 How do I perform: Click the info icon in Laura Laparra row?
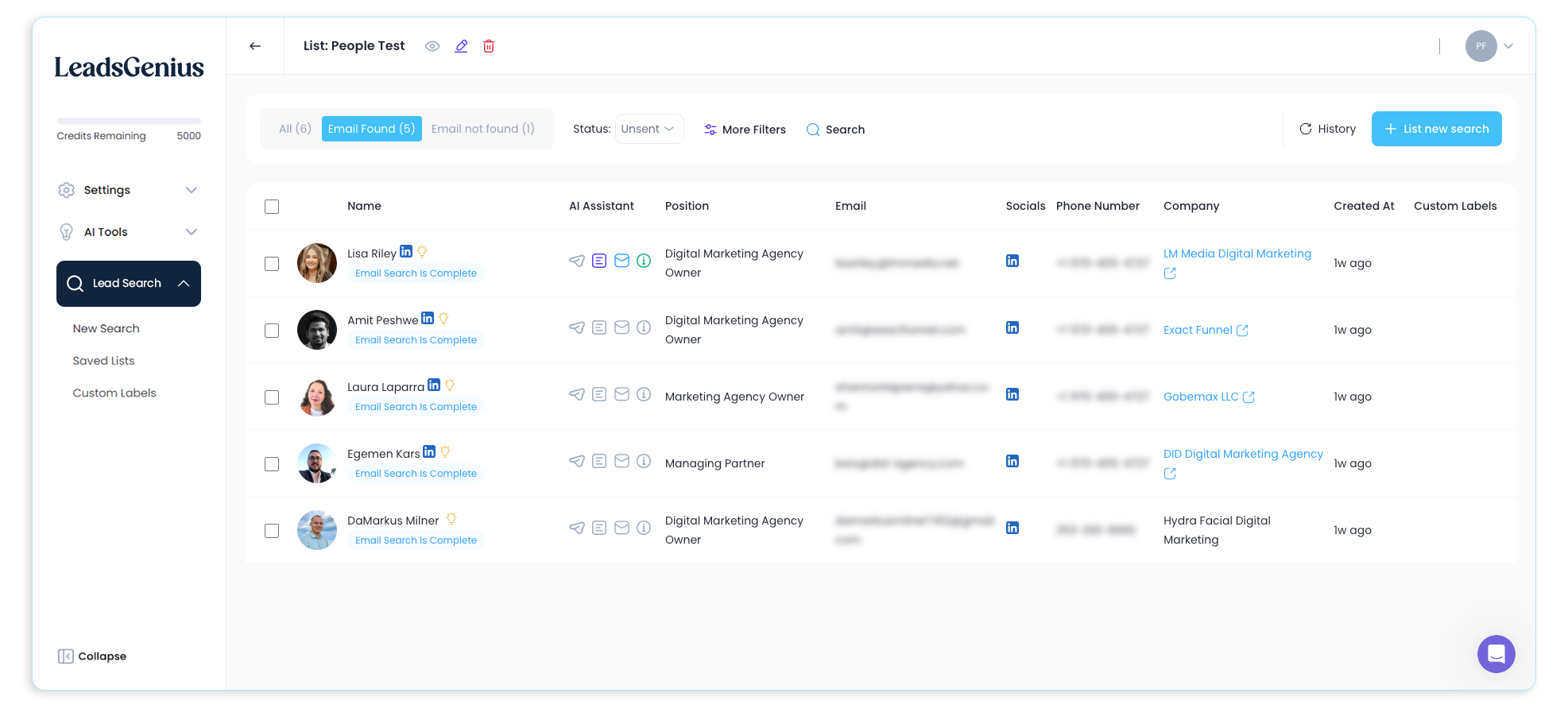coord(645,394)
